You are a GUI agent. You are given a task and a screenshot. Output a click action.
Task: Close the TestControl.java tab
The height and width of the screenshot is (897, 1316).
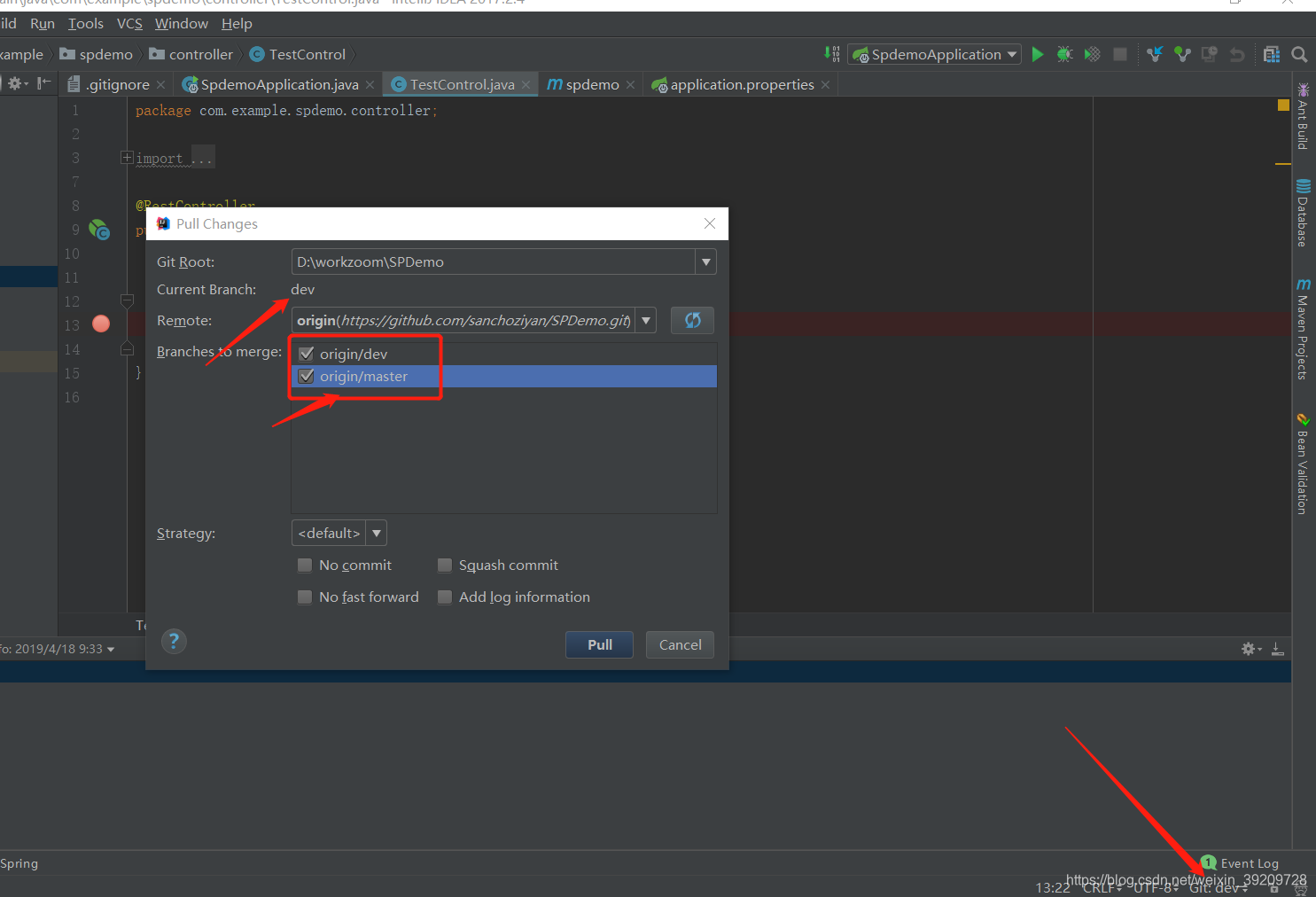526,85
